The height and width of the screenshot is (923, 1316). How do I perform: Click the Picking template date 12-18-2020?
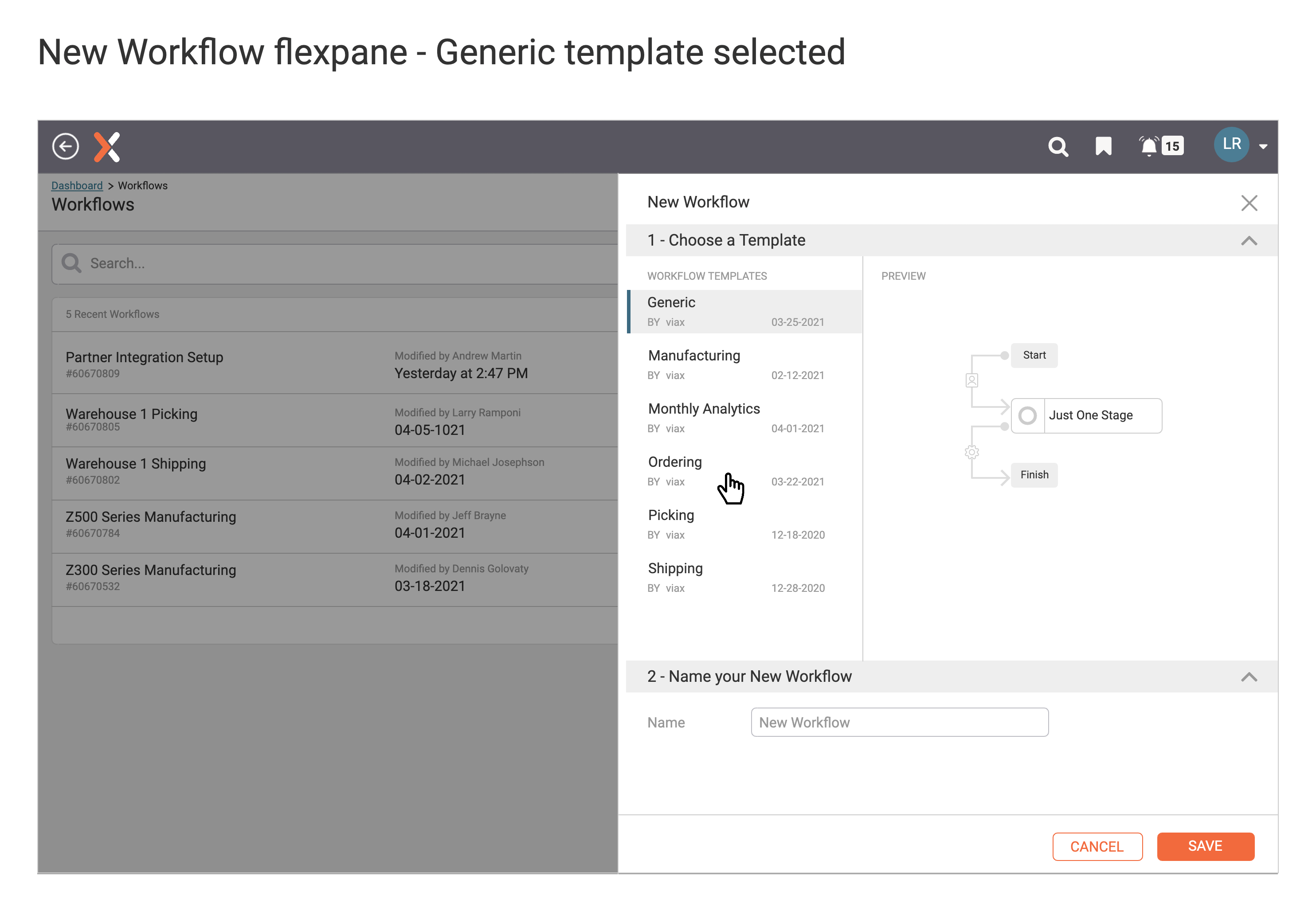coord(798,535)
